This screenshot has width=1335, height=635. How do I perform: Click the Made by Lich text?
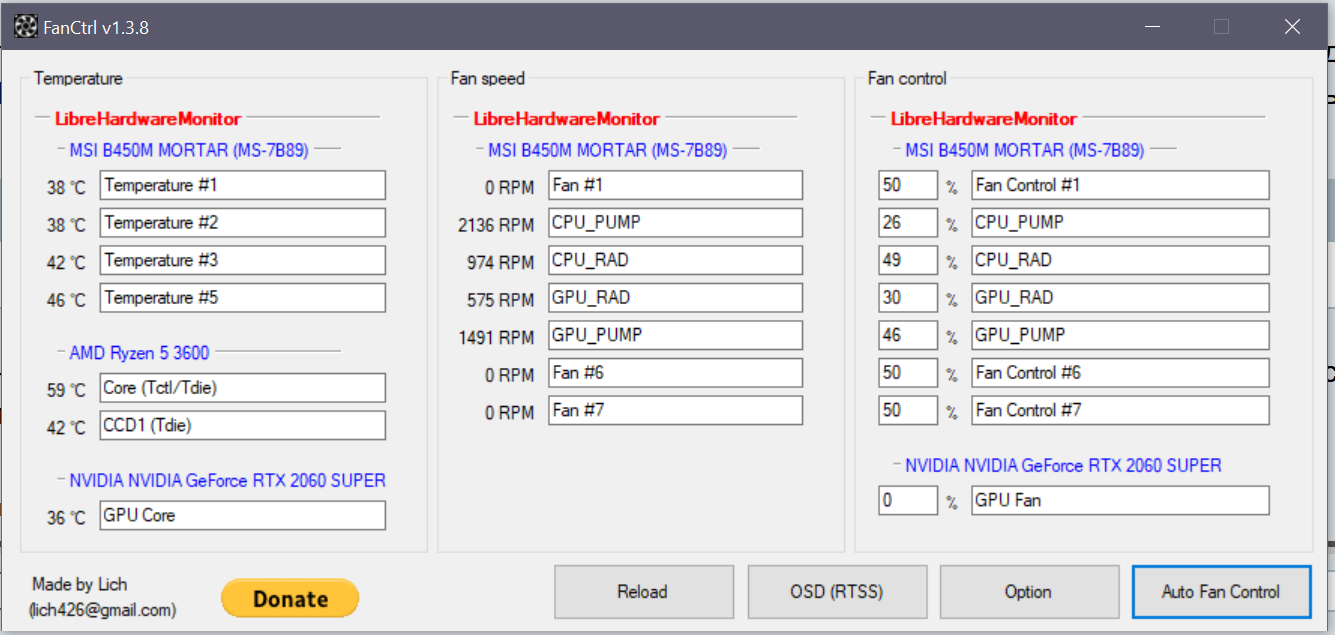coord(80,584)
